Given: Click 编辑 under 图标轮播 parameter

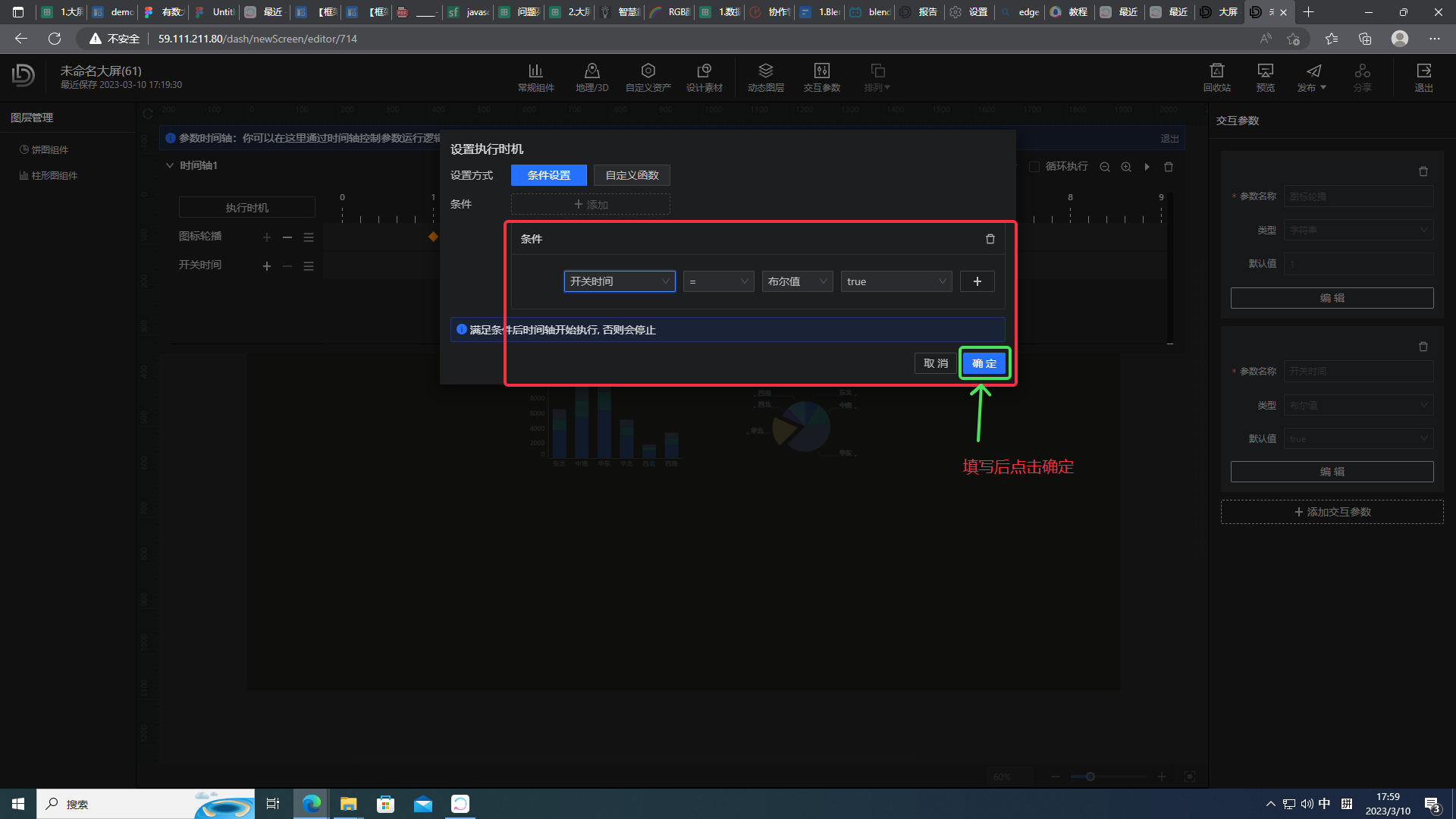Looking at the screenshot, I should point(1332,298).
